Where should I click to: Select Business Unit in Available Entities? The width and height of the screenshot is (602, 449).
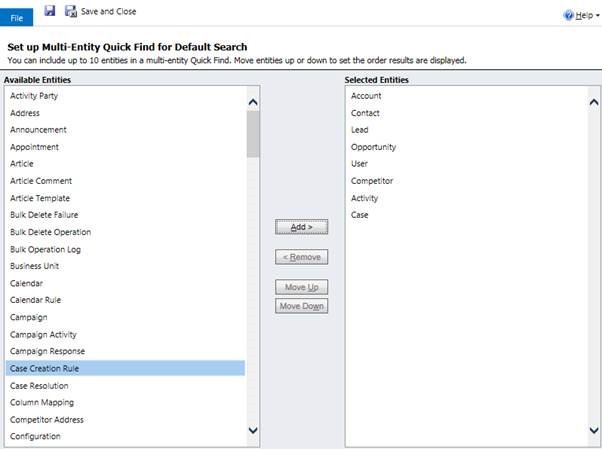coord(34,266)
